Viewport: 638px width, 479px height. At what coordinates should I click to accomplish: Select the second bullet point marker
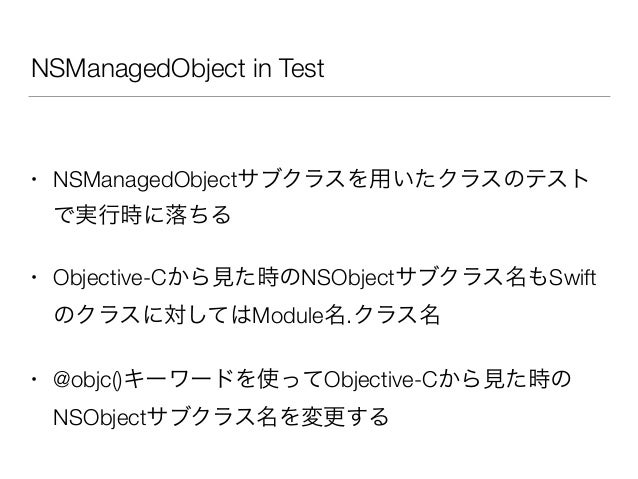pos(34,278)
